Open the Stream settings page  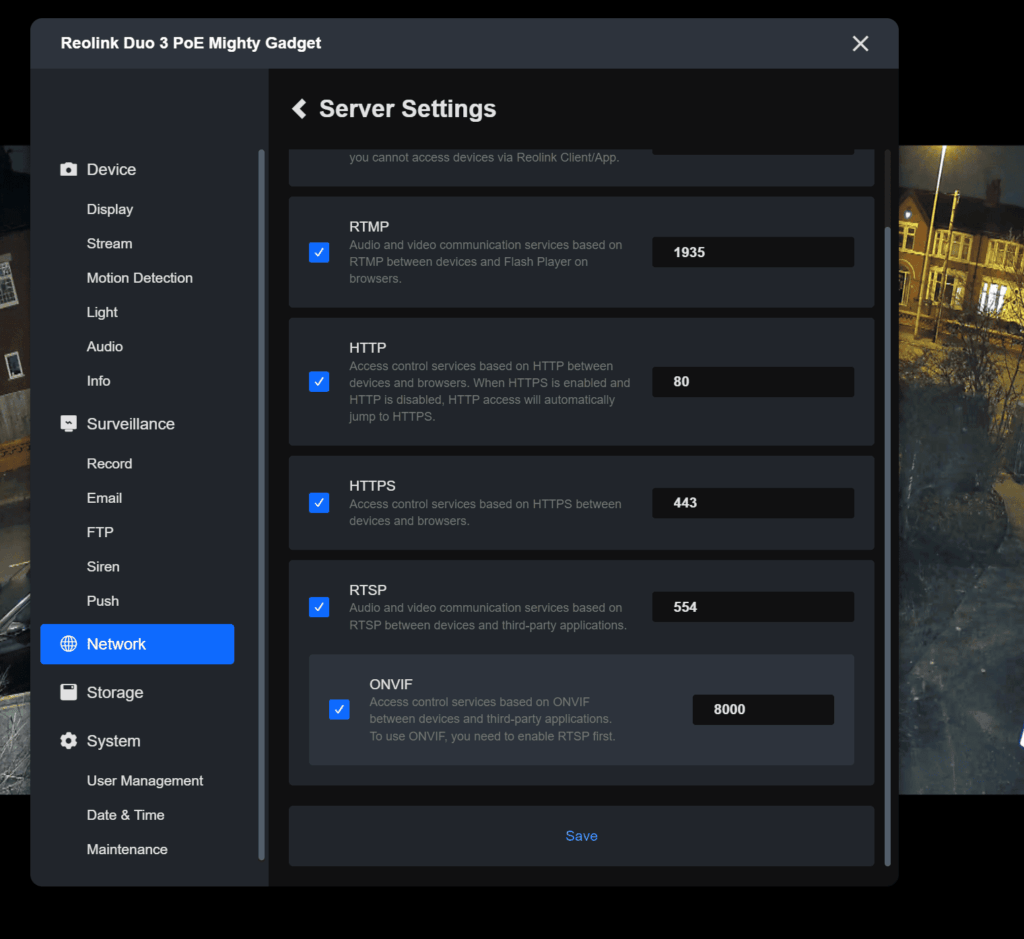click(x=109, y=244)
